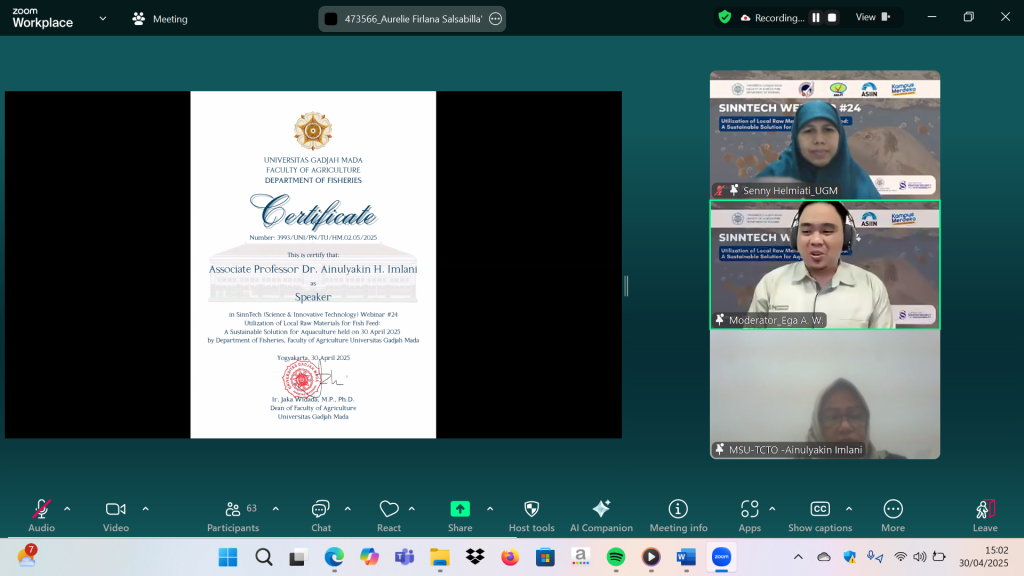
Task: Open Microsoft Store from taskbar
Action: [545, 557]
